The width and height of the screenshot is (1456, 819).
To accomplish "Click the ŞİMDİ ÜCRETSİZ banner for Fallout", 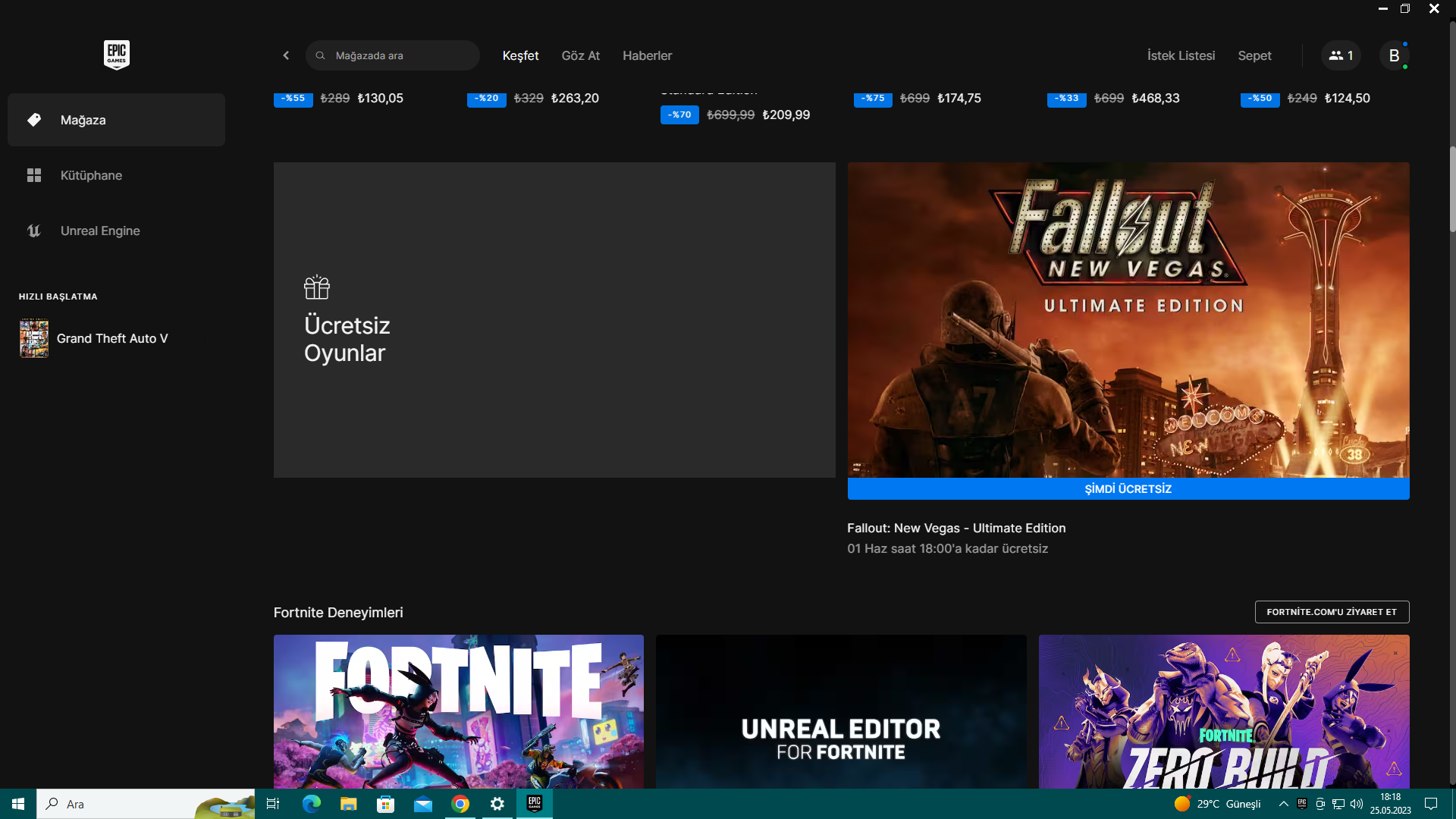I will (1128, 489).
